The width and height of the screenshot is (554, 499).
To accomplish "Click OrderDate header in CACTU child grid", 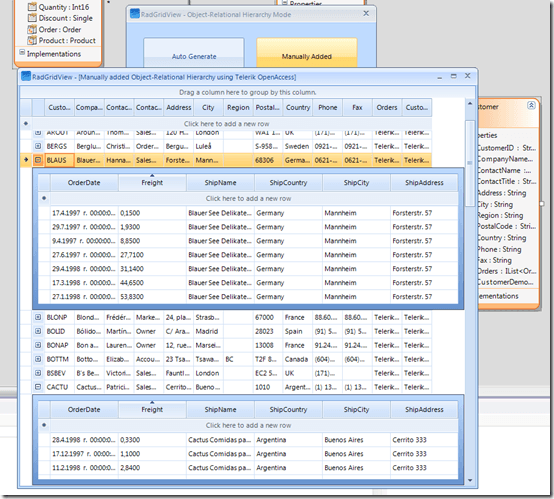I will 84,410.
